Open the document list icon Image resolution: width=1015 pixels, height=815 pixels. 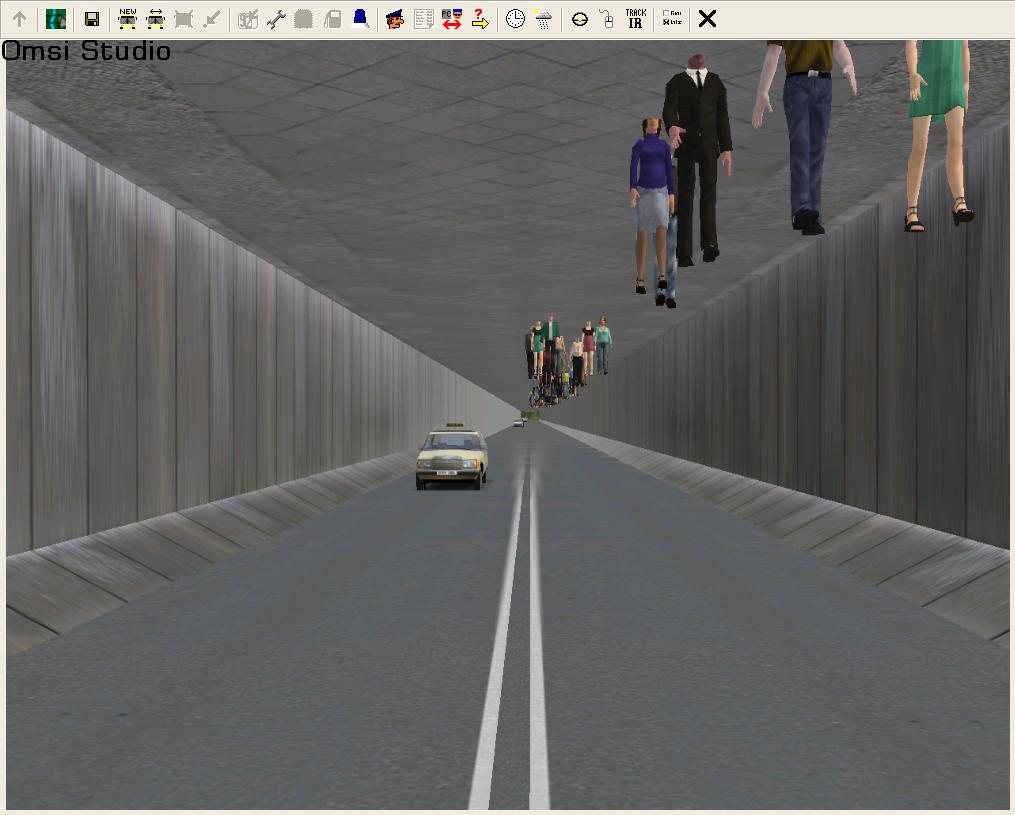pyautogui.click(x=424, y=18)
